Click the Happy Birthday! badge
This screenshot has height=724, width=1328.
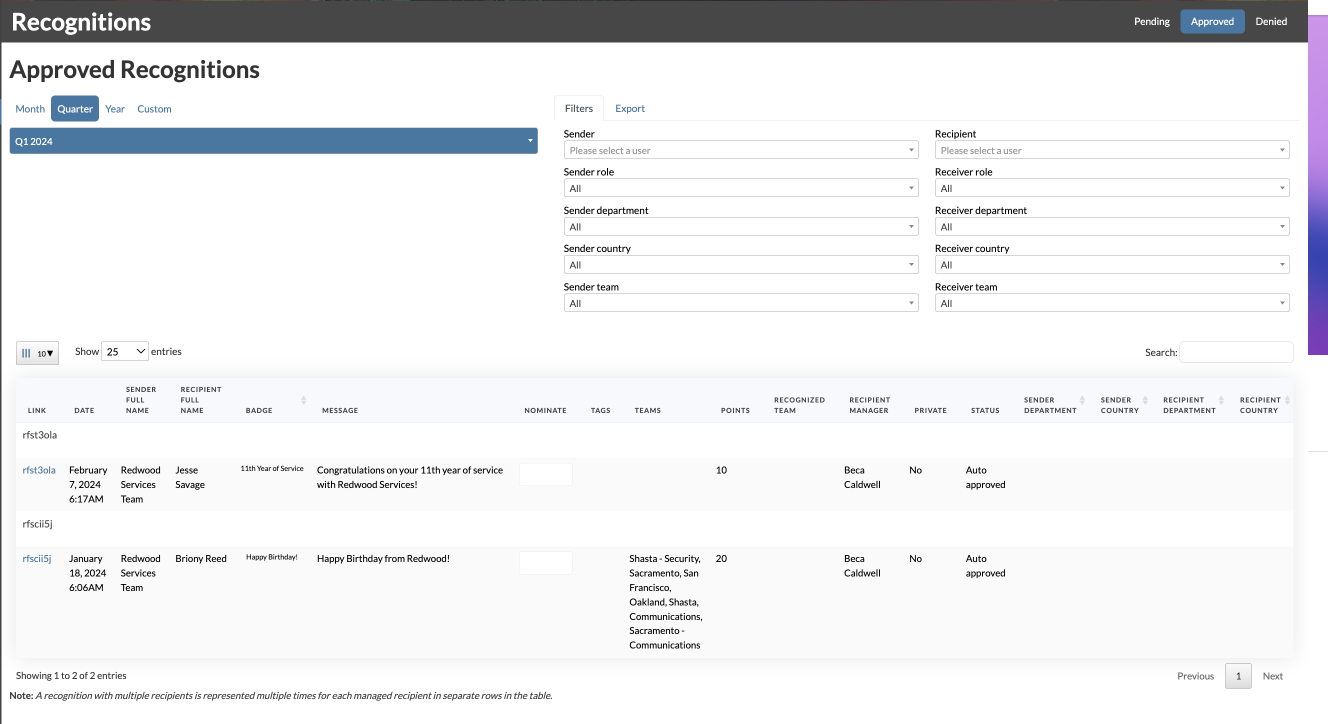coord(272,557)
